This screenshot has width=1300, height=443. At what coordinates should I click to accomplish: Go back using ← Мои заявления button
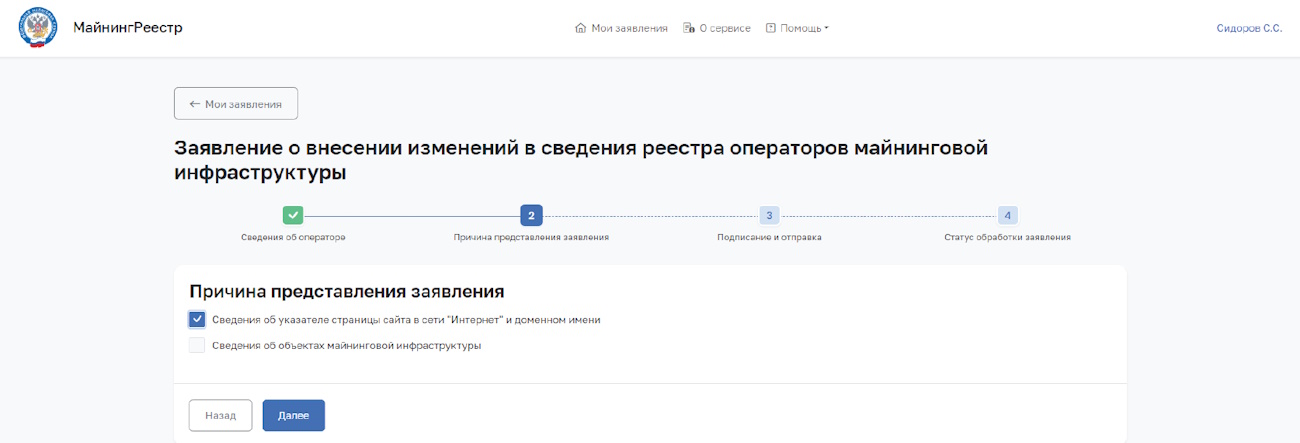[236, 104]
